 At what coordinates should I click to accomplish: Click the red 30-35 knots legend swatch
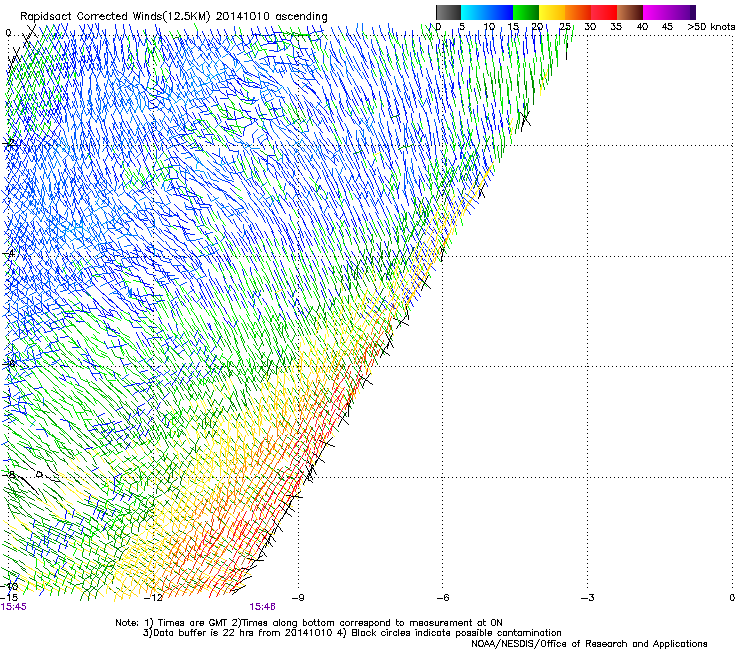pyautogui.click(x=604, y=12)
